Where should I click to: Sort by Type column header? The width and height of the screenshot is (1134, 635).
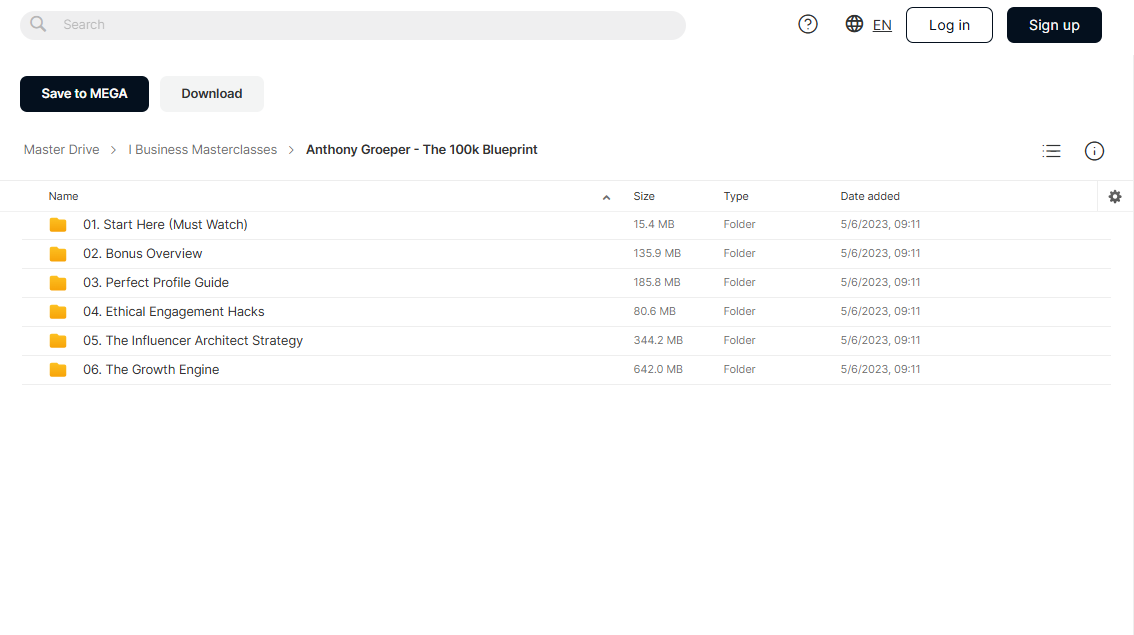click(x=736, y=197)
